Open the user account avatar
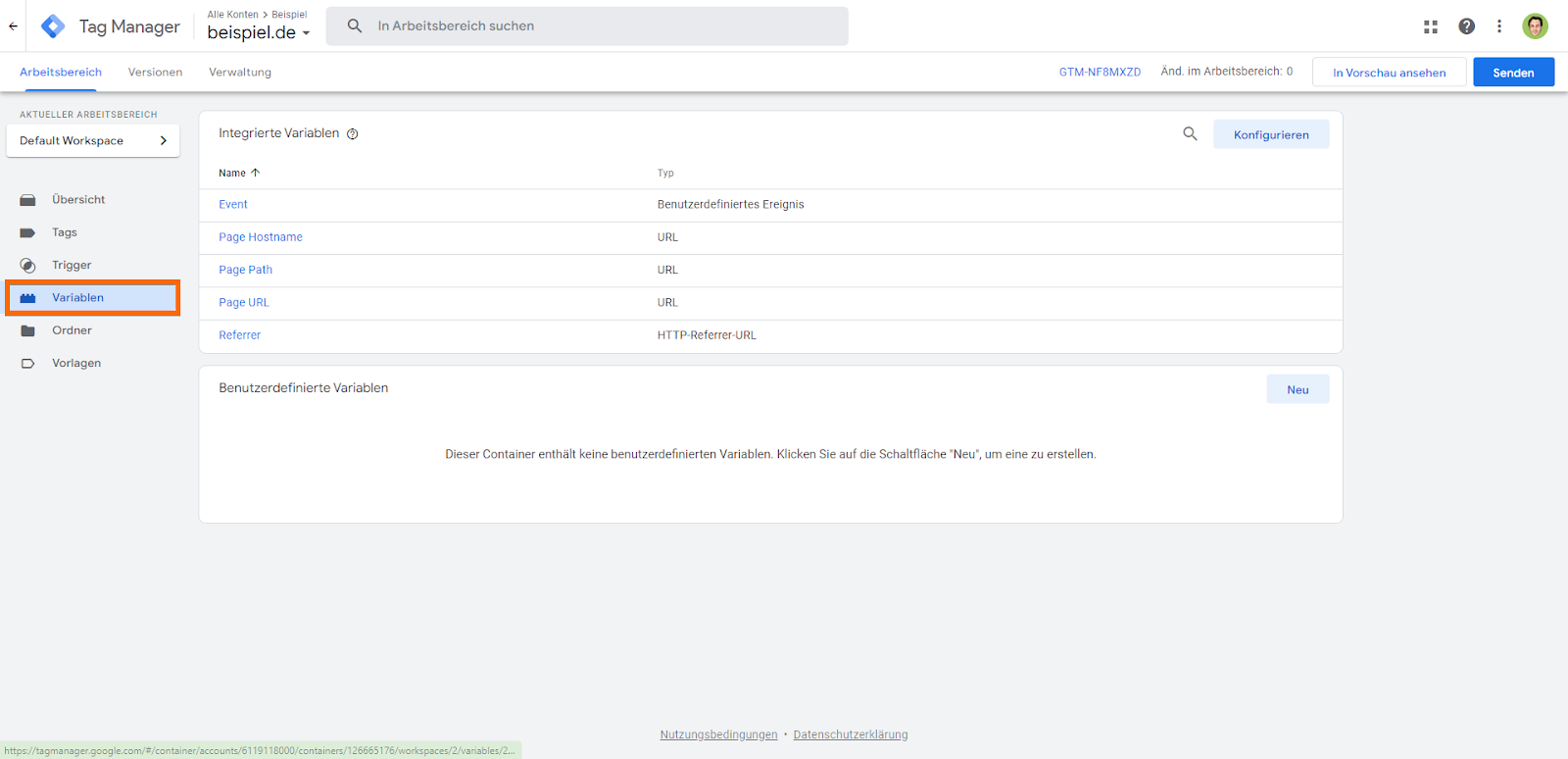This screenshot has width=1568, height=759. (1535, 26)
